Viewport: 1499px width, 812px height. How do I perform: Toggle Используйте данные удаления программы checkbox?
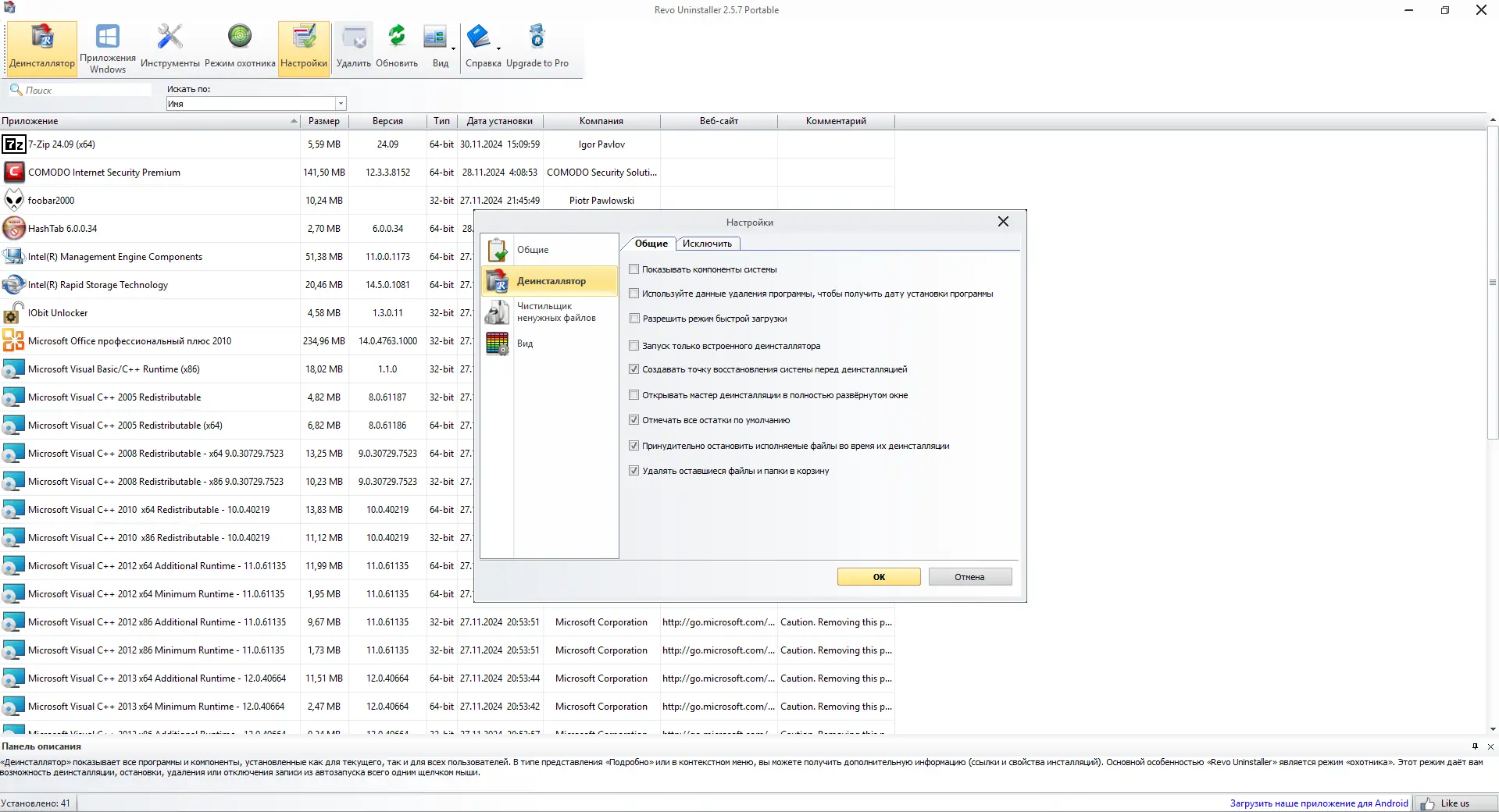634,294
